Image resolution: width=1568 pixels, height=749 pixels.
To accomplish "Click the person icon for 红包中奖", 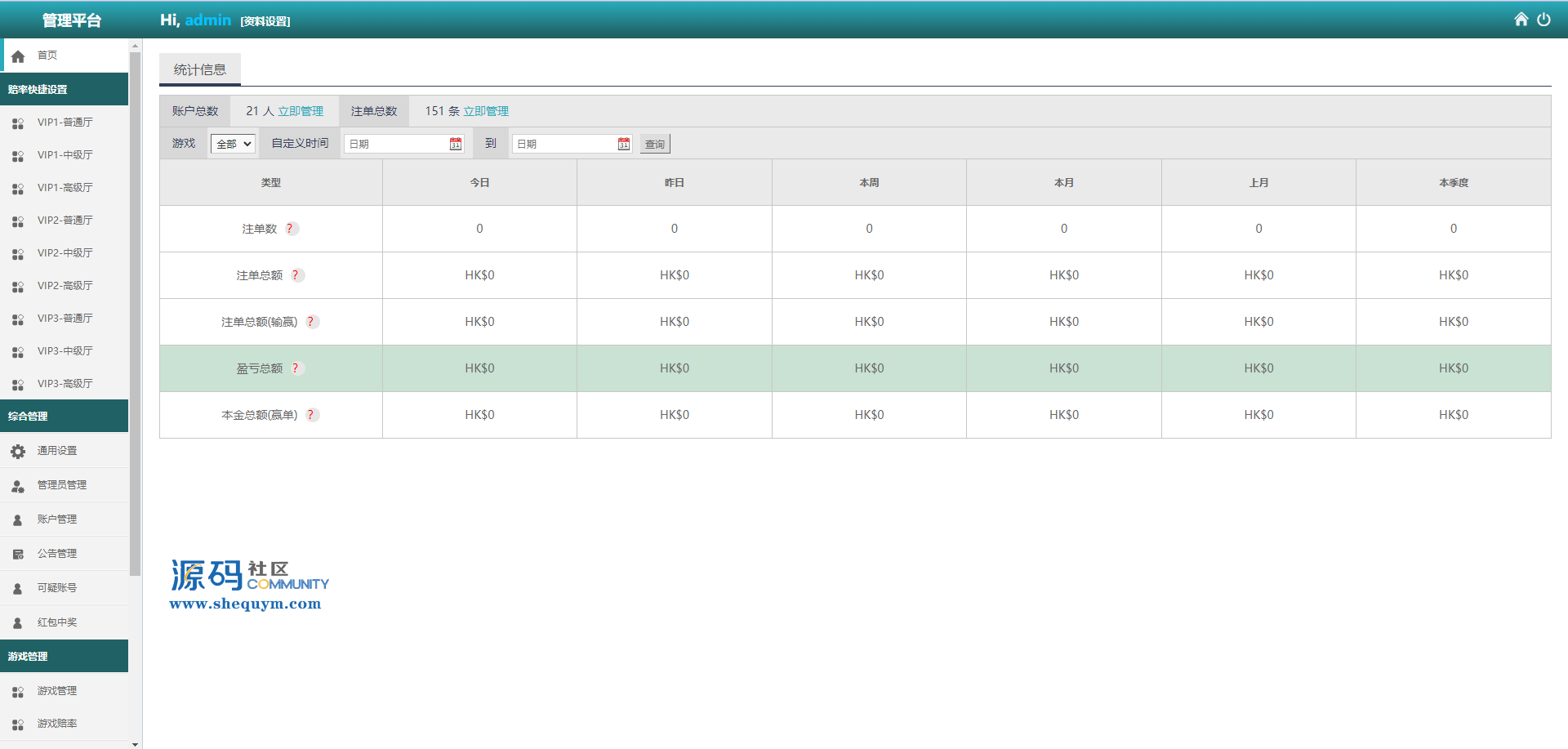I will (18, 623).
